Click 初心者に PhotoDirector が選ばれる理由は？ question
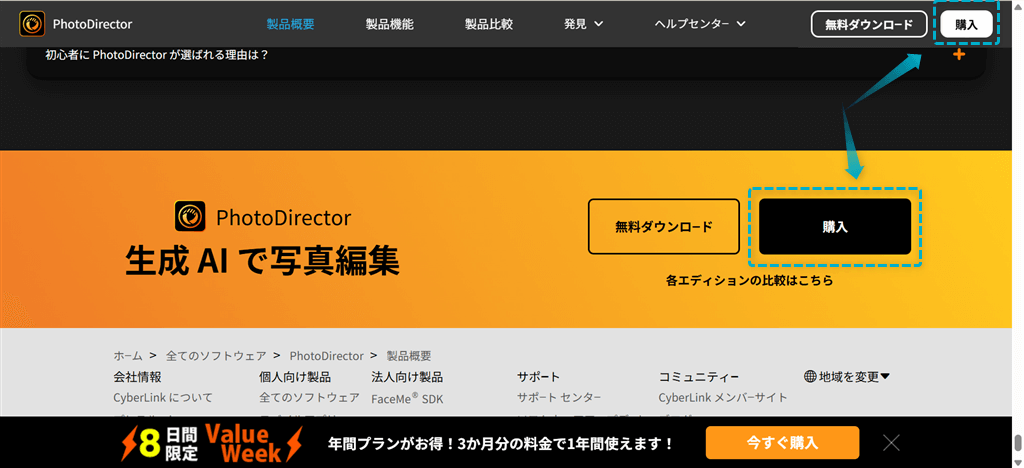Screen dimensions: 1024x468 pyautogui.click(x=157, y=55)
